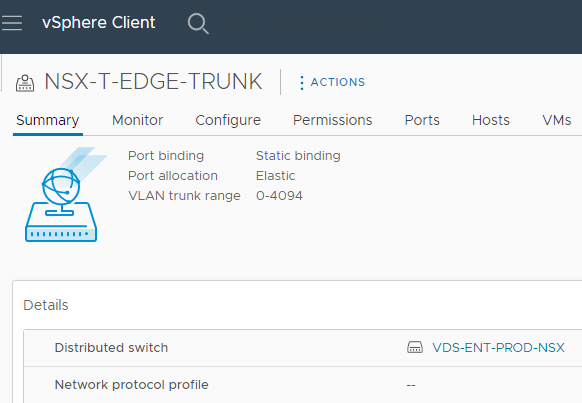
Task: Click the Details panel heading
Action: tap(46, 305)
